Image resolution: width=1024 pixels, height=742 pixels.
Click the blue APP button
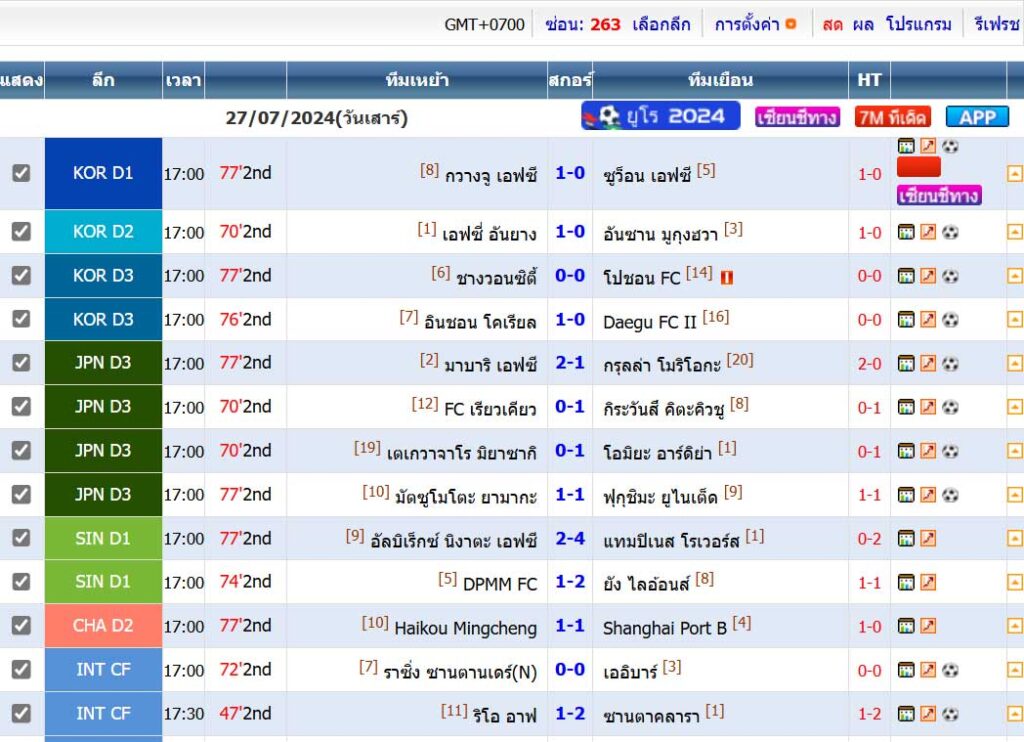click(977, 118)
